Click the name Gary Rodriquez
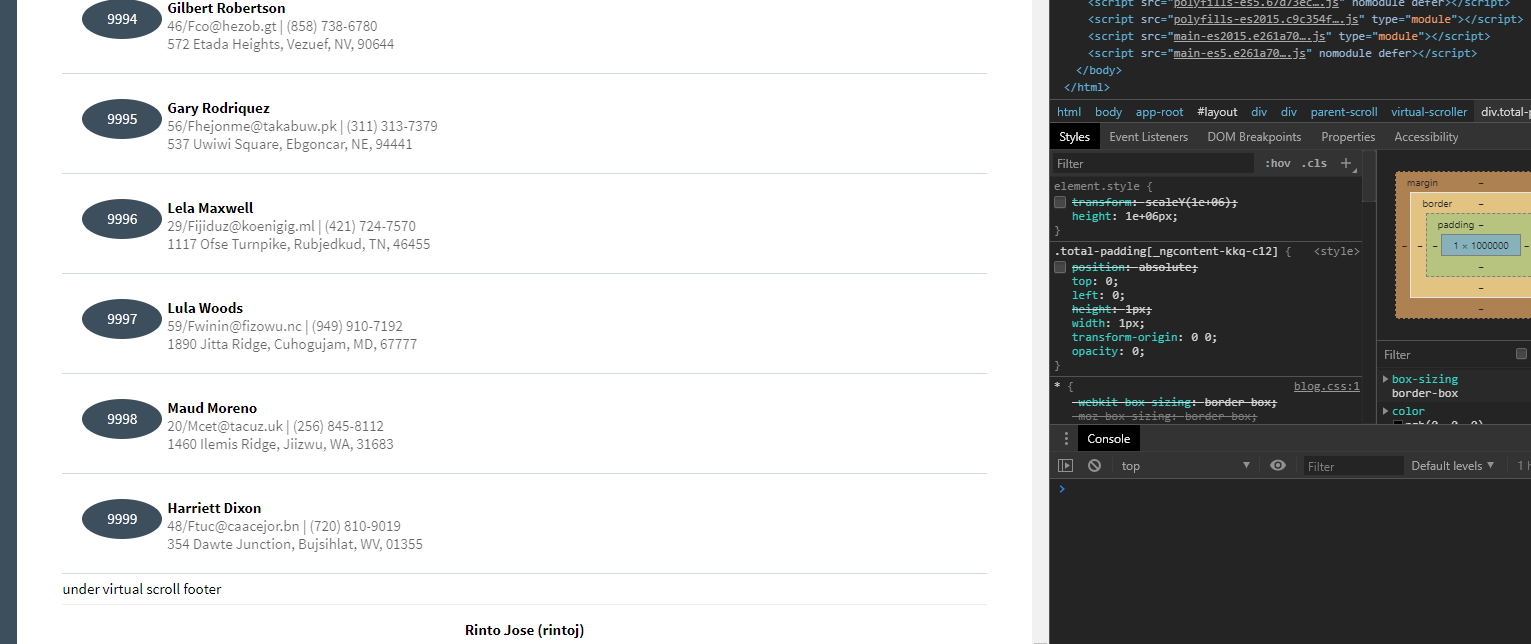 [218, 108]
